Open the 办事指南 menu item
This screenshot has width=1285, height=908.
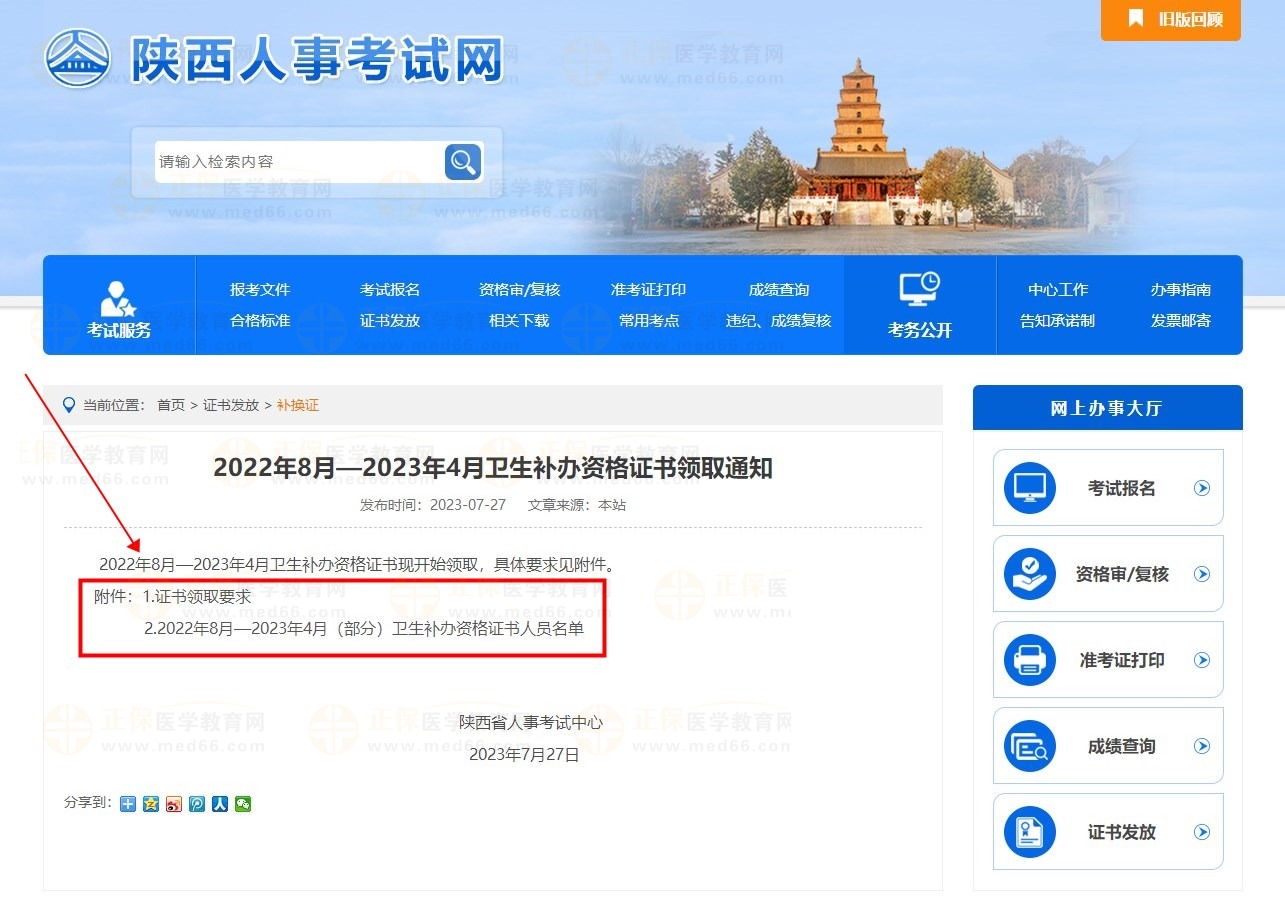[x=1180, y=290]
